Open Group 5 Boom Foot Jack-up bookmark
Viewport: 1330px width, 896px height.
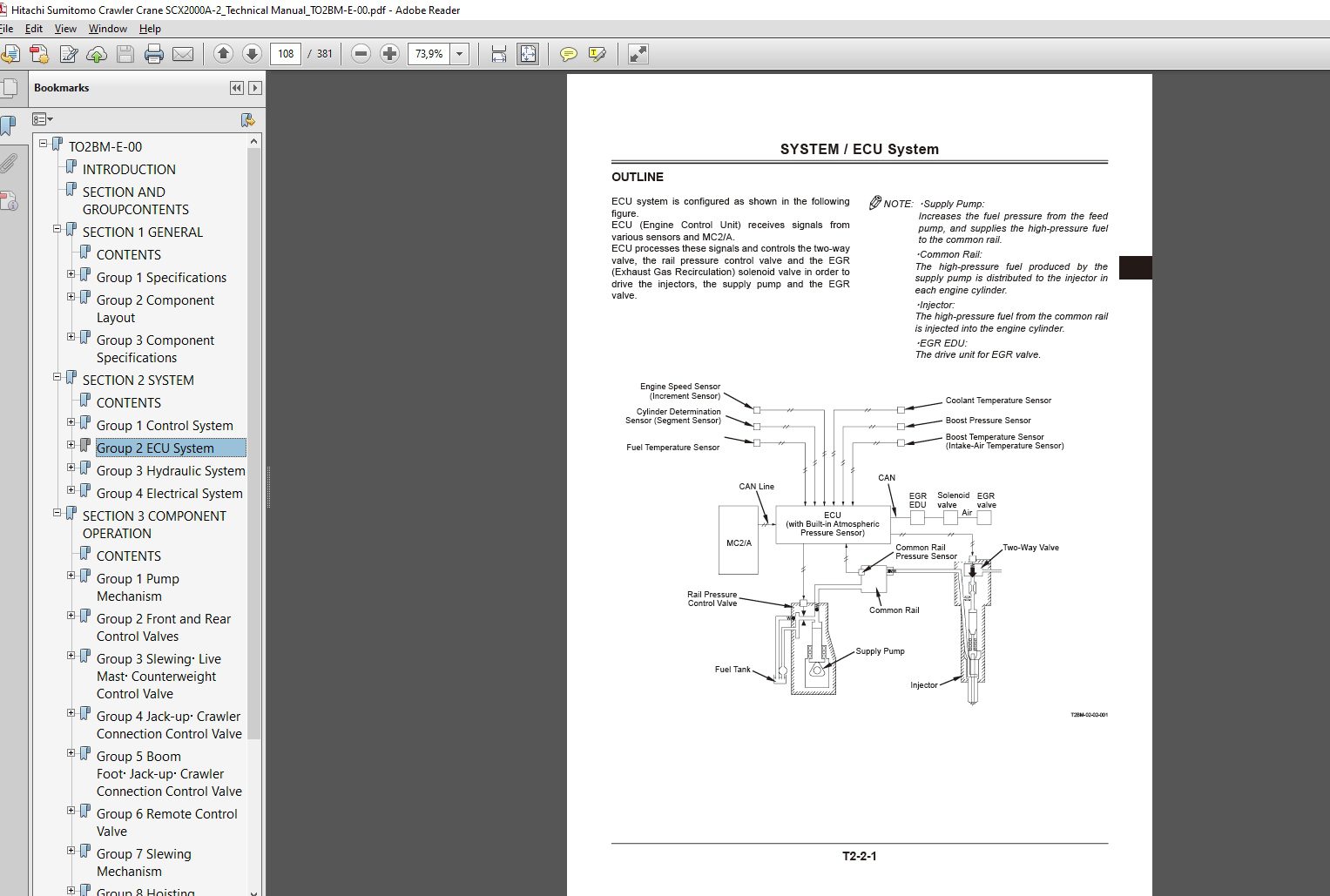[x=169, y=774]
